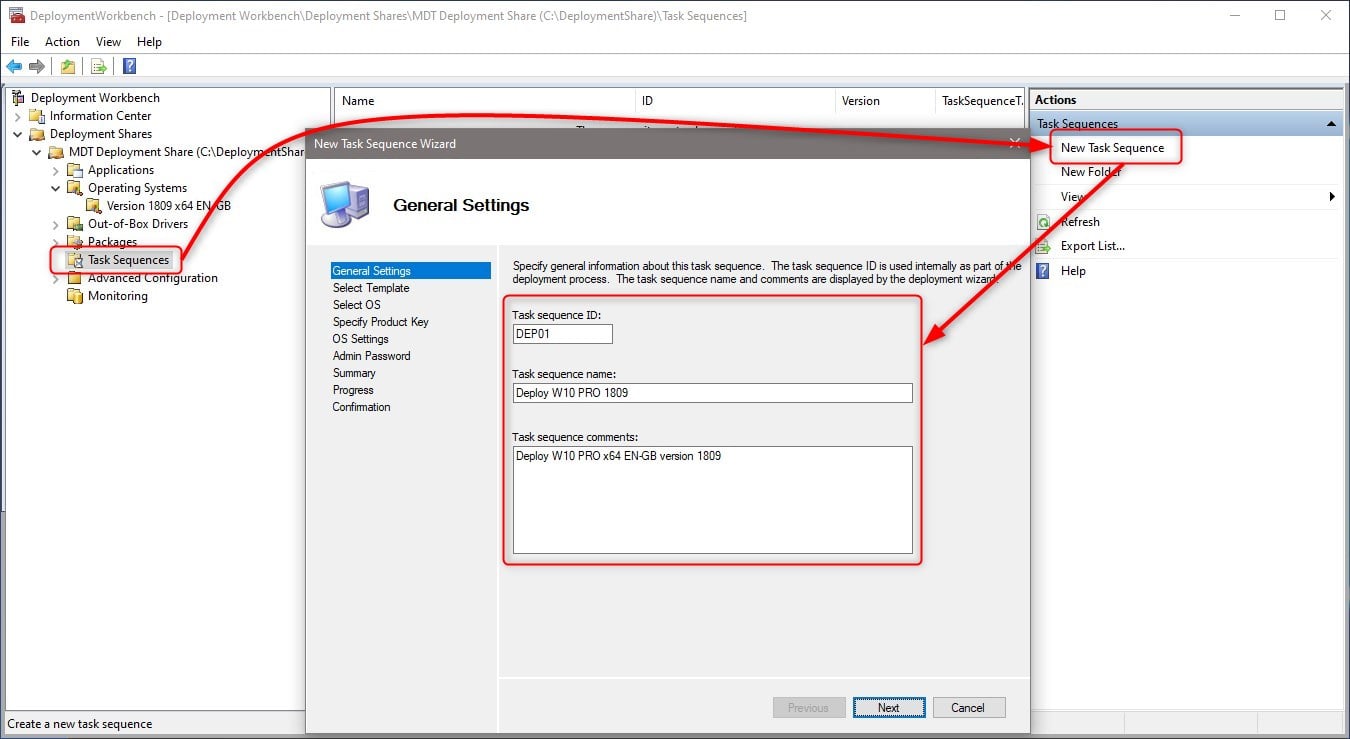
Task: Click the Previous button in wizard
Action: [808, 708]
